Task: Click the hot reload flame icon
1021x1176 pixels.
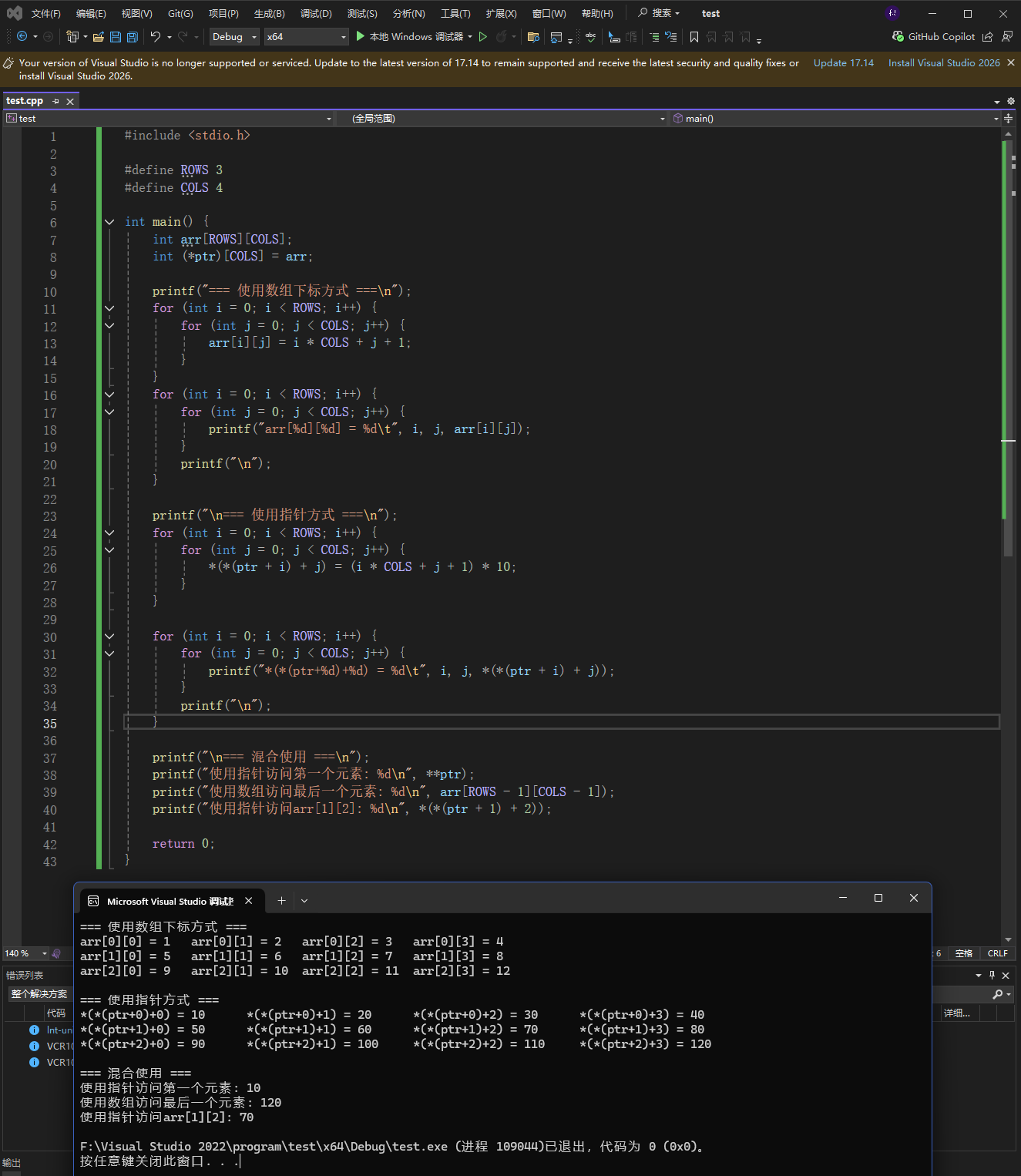Action: click(502, 36)
